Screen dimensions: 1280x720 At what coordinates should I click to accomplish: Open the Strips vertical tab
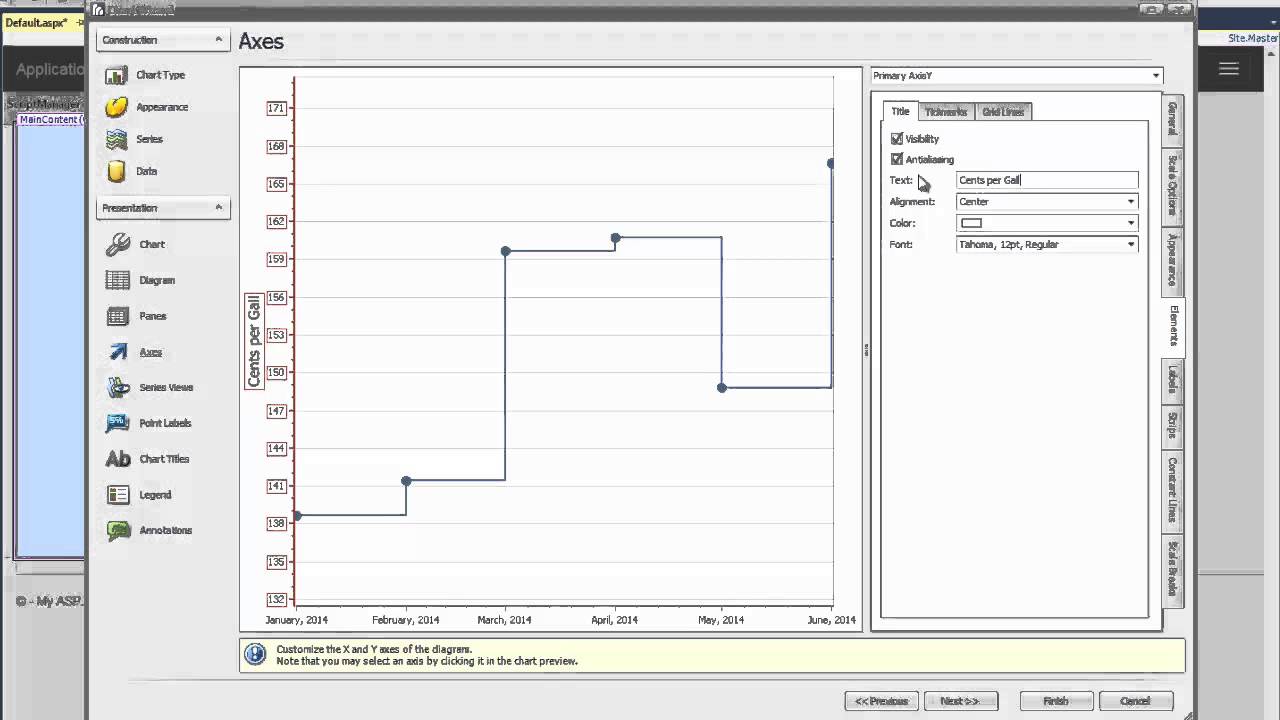click(1173, 425)
